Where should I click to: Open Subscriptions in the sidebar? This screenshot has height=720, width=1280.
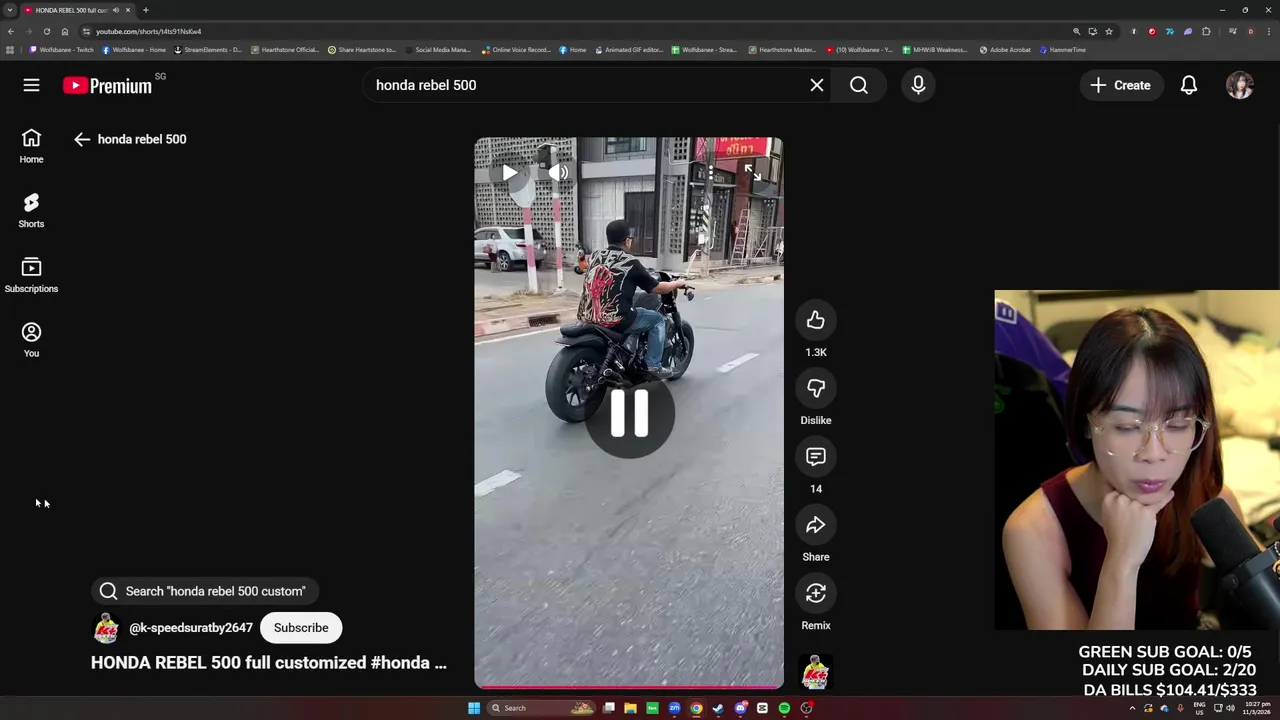click(31, 275)
